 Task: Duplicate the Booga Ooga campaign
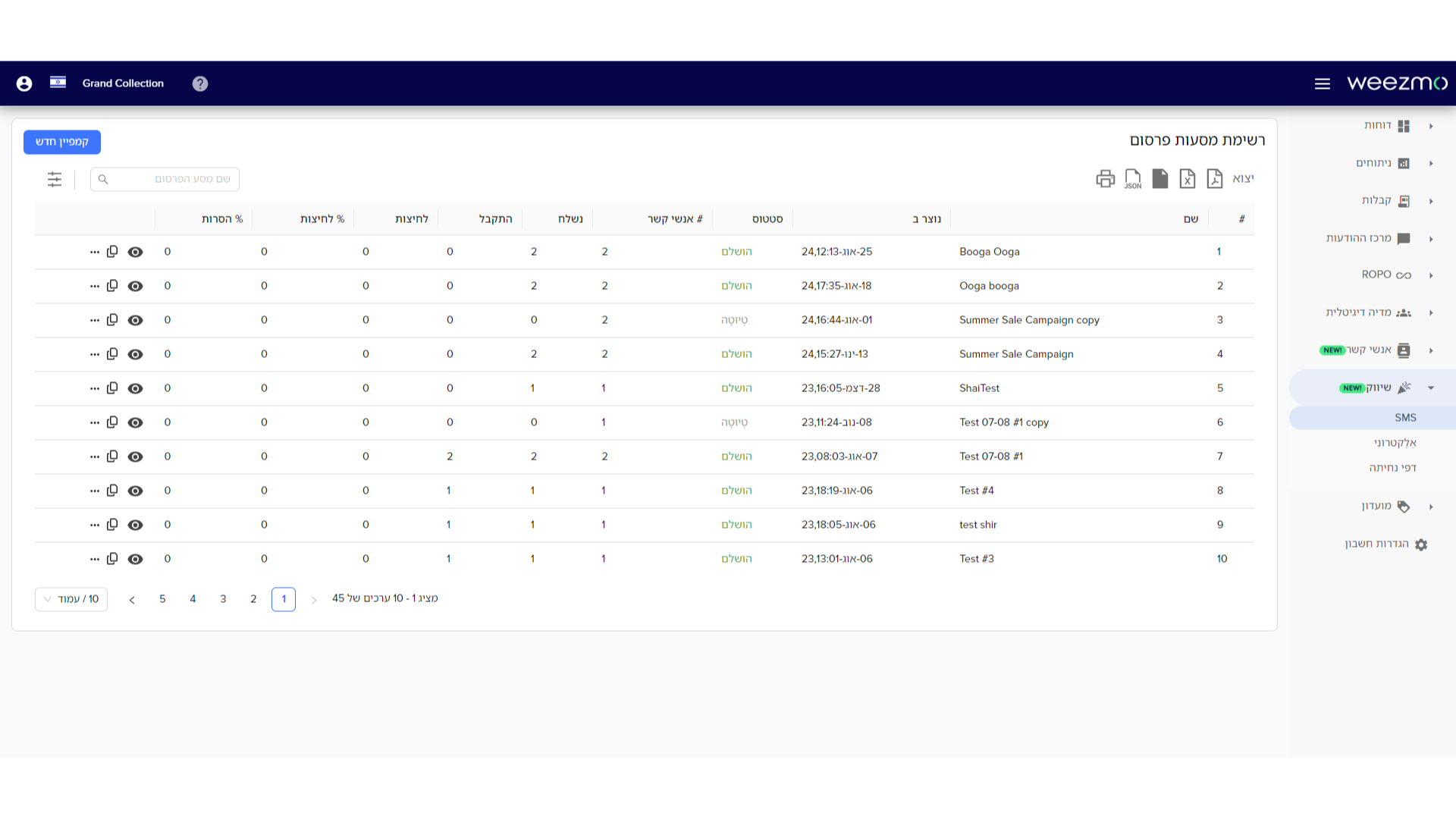pyautogui.click(x=112, y=252)
